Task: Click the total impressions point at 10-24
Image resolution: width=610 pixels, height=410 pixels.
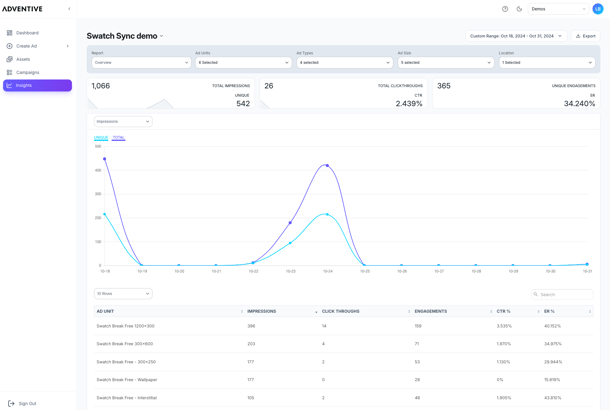Action: tap(327, 166)
